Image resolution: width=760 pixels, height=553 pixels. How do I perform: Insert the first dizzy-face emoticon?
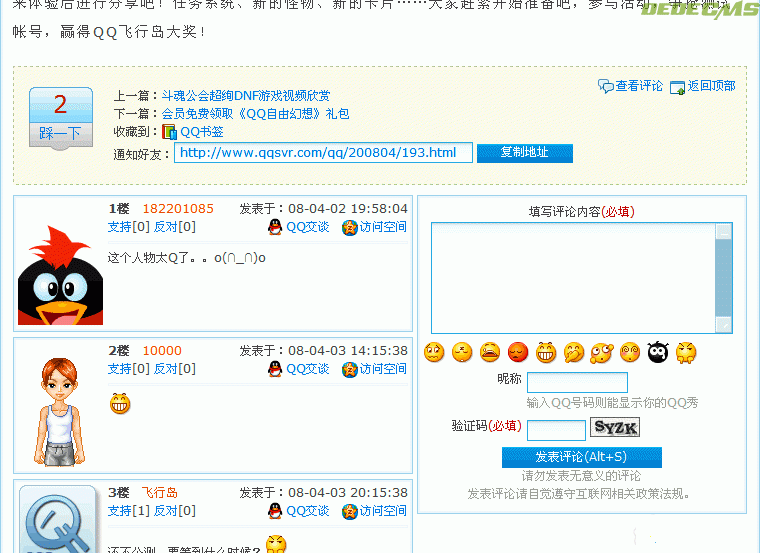click(434, 352)
